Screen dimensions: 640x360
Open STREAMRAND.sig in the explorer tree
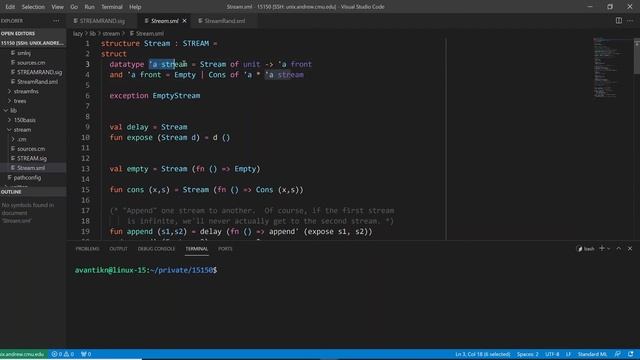coord(39,72)
